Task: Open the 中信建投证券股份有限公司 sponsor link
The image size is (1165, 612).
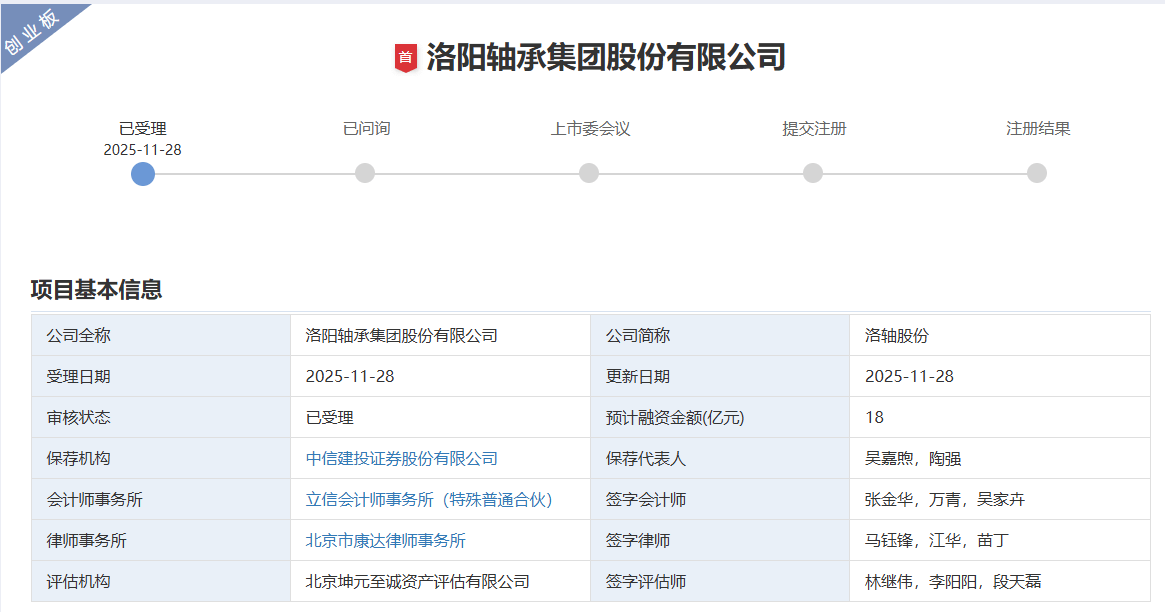Action: [402, 458]
